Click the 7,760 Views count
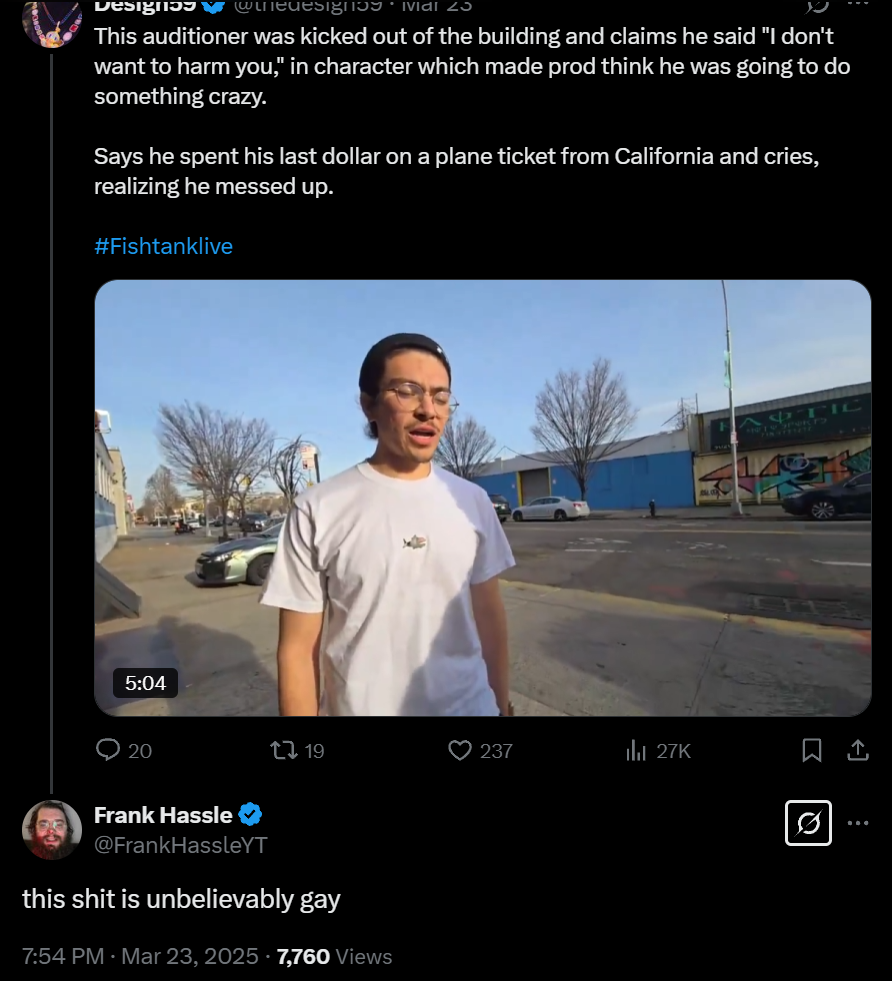The width and height of the screenshot is (892, 981). [x=334, y=956]
